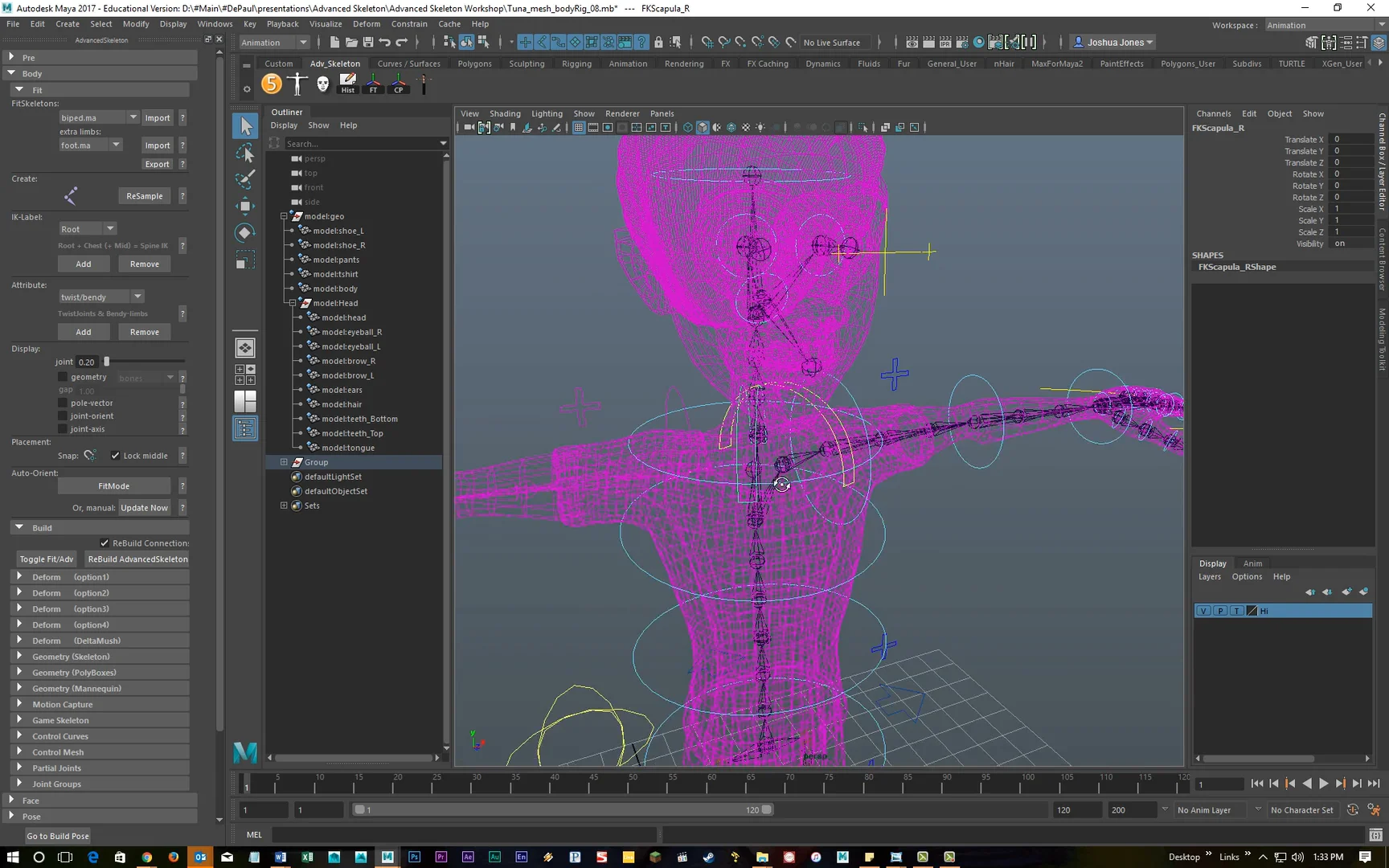Click the CP joint-axis icon

click(x=399, y=80)
